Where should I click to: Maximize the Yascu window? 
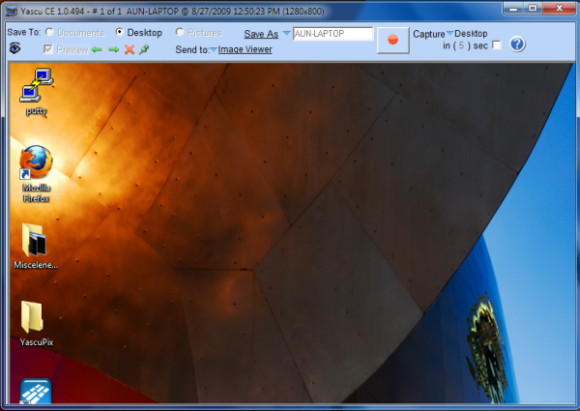point(533,9)
